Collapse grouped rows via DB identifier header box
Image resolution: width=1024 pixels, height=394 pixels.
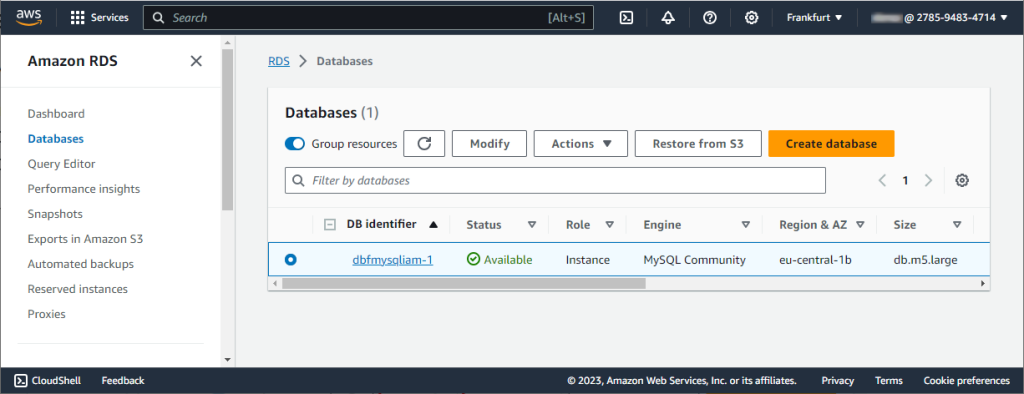pos(330,225)
